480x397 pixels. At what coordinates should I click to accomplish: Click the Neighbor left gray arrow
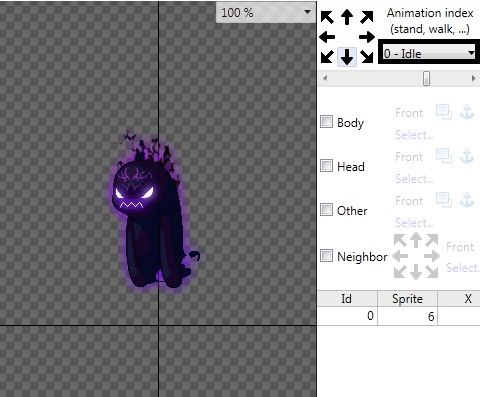tap(400, 256)
